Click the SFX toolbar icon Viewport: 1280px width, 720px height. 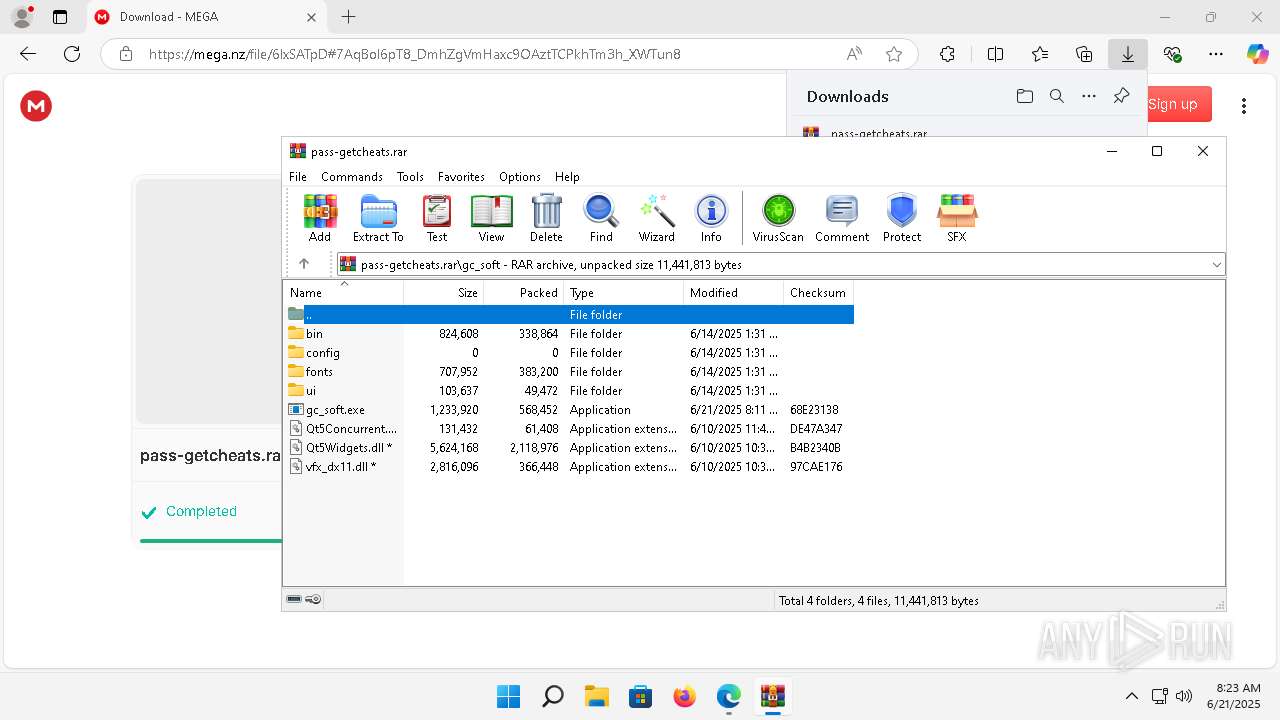coord(957,218)
